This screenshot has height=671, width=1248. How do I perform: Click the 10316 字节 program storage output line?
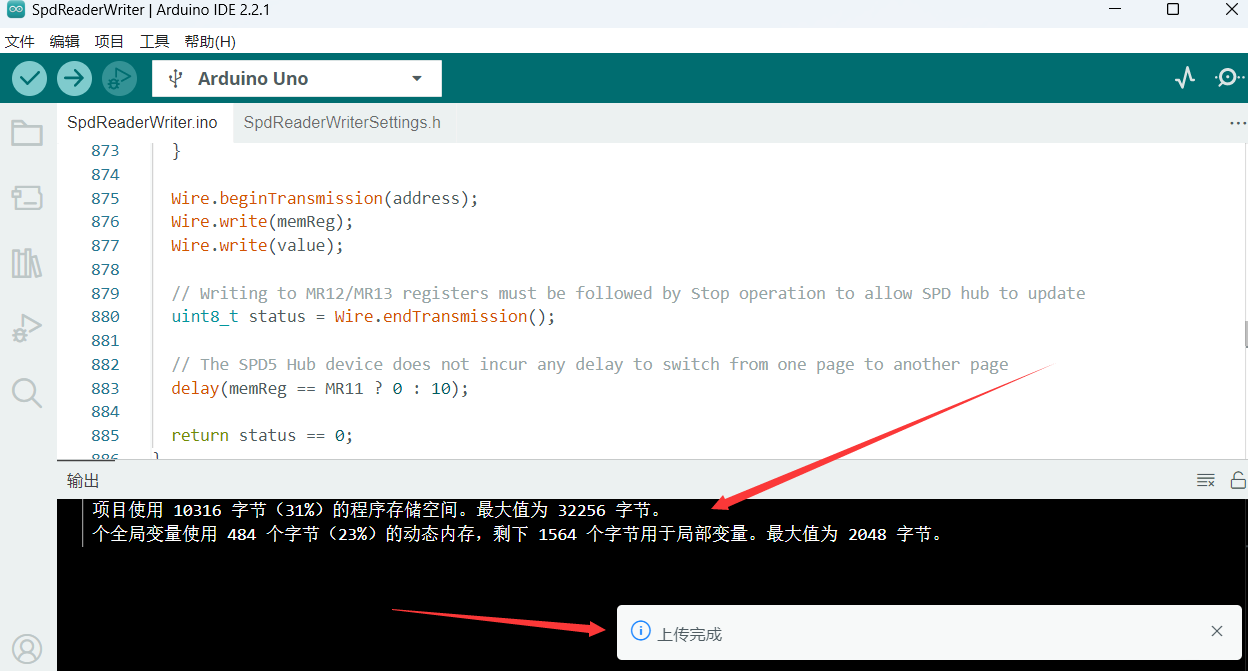tap(377, 510)
